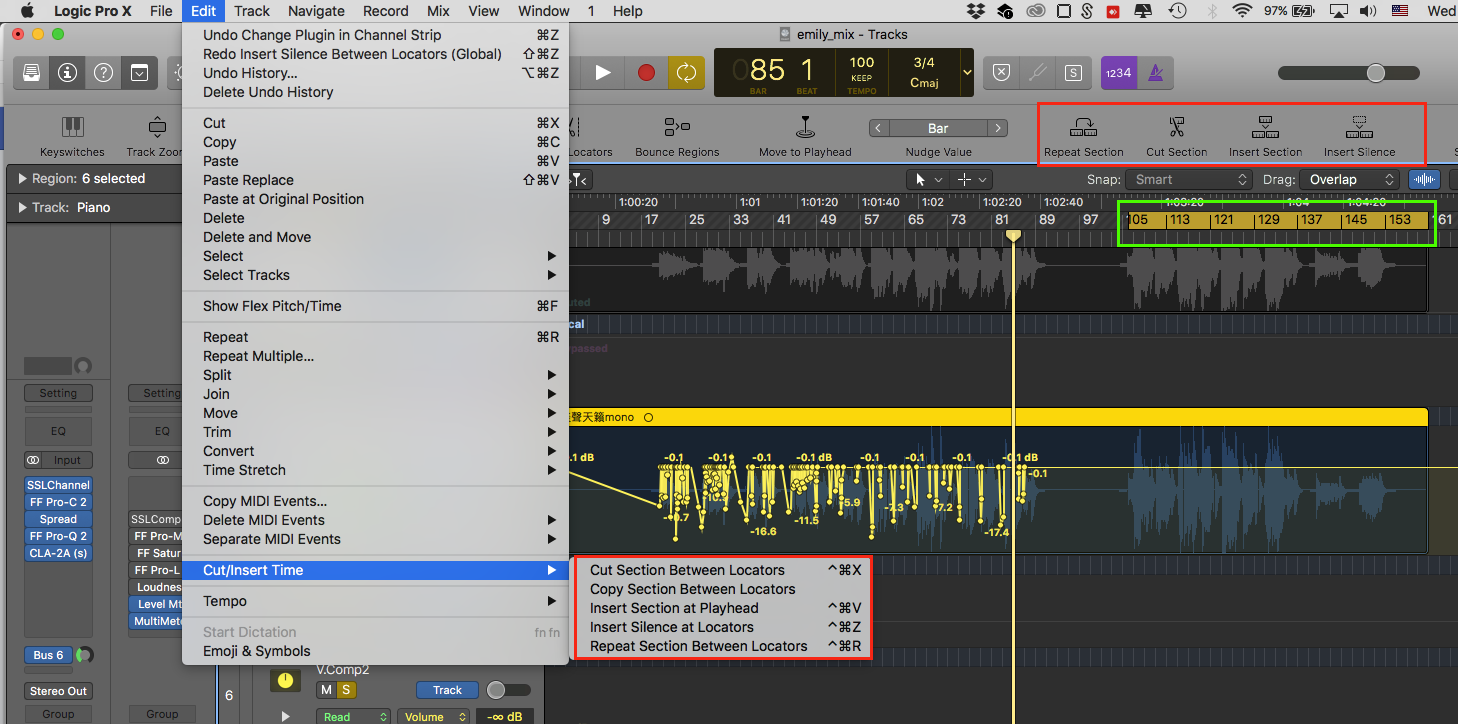The height and width of the screenshot is (724, 1458).
Task: Click the Cut Section scissors icon
Action: pos(1176,127)
